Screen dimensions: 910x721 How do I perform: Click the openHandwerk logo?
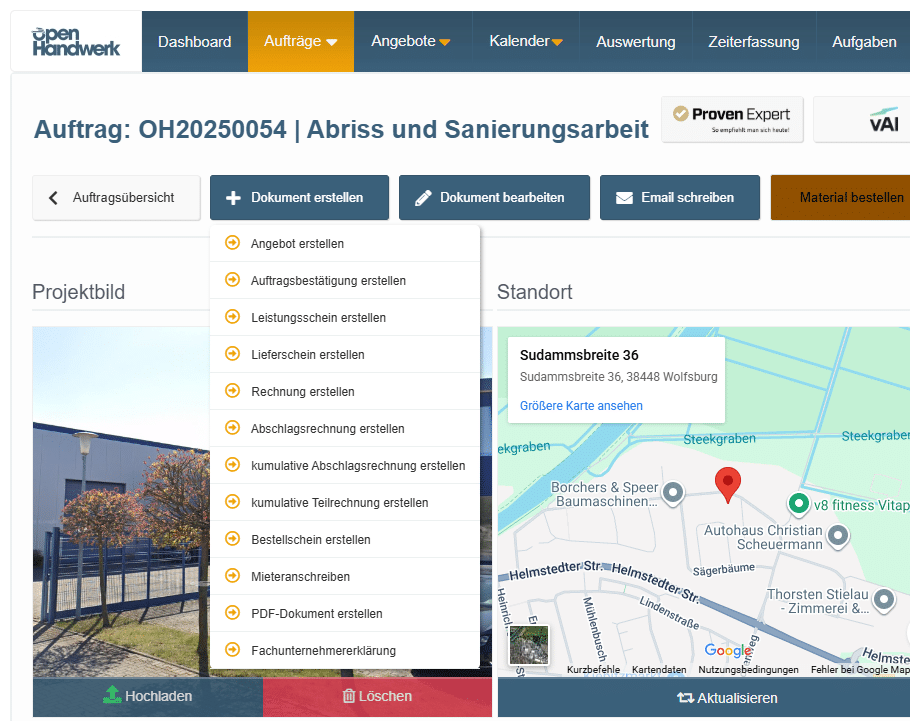pos(76,42)
